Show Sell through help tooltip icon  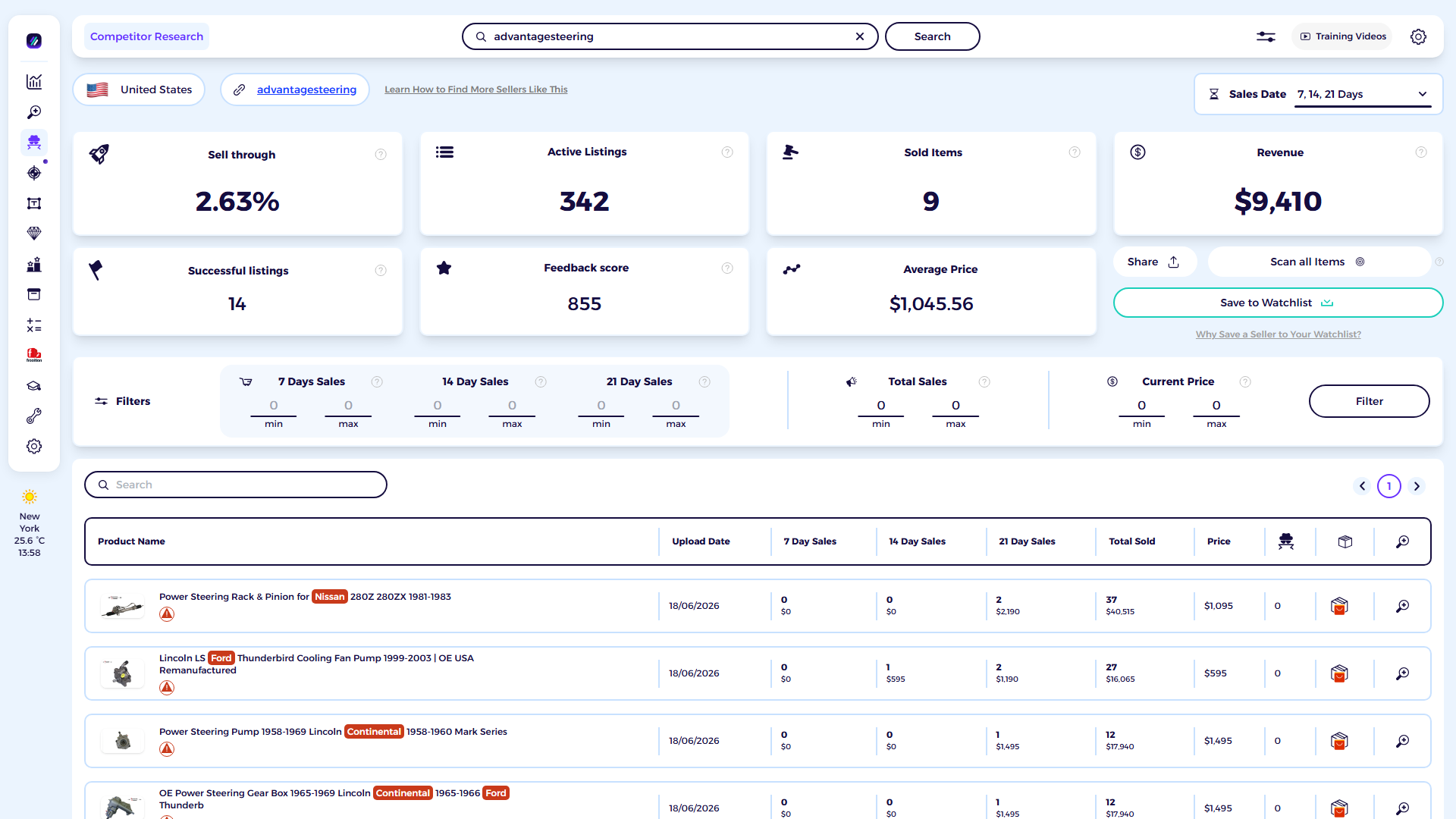click(x=381, y=155)
